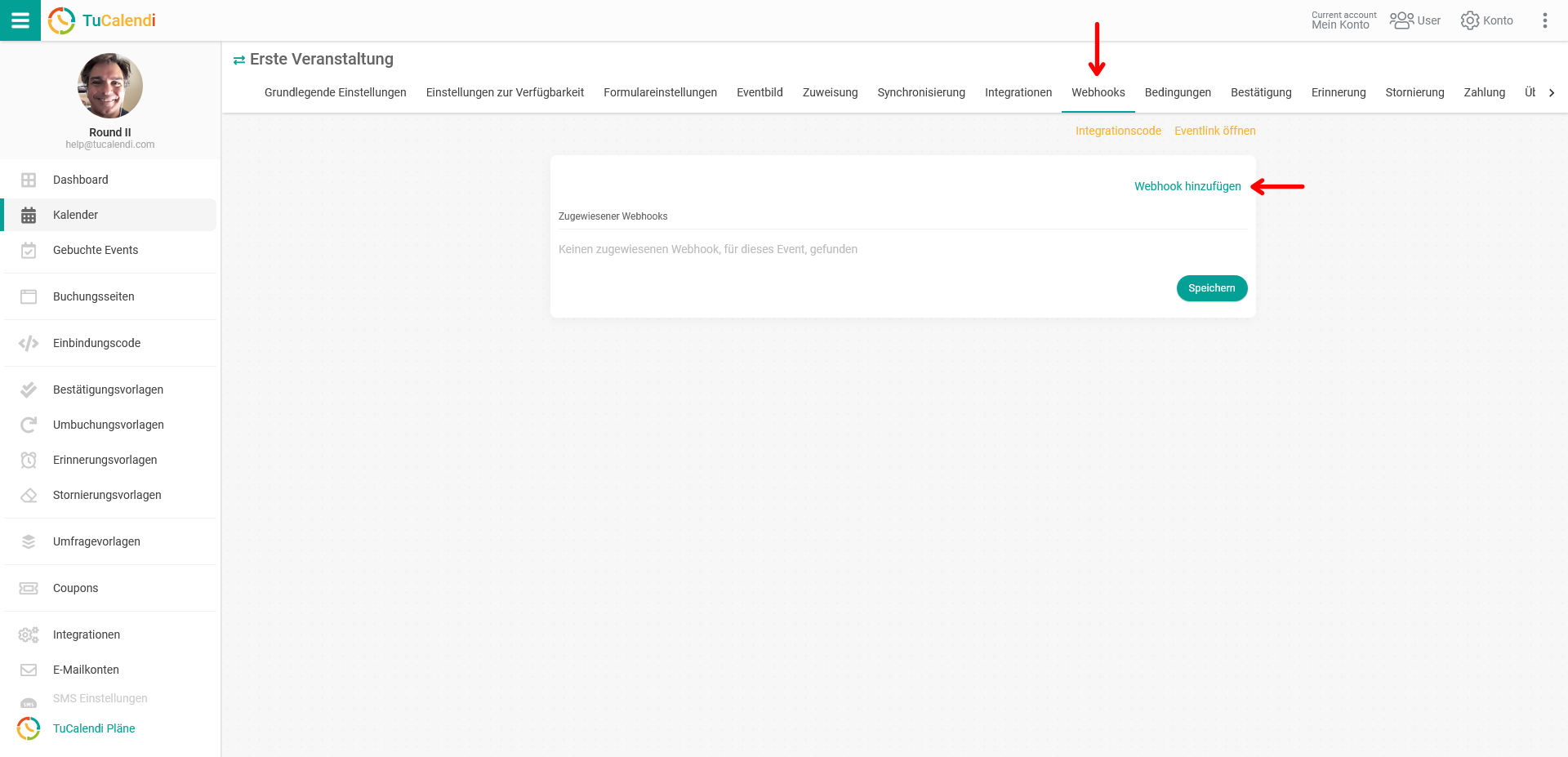Open the Erinnerung tab

coord(1339,92)
